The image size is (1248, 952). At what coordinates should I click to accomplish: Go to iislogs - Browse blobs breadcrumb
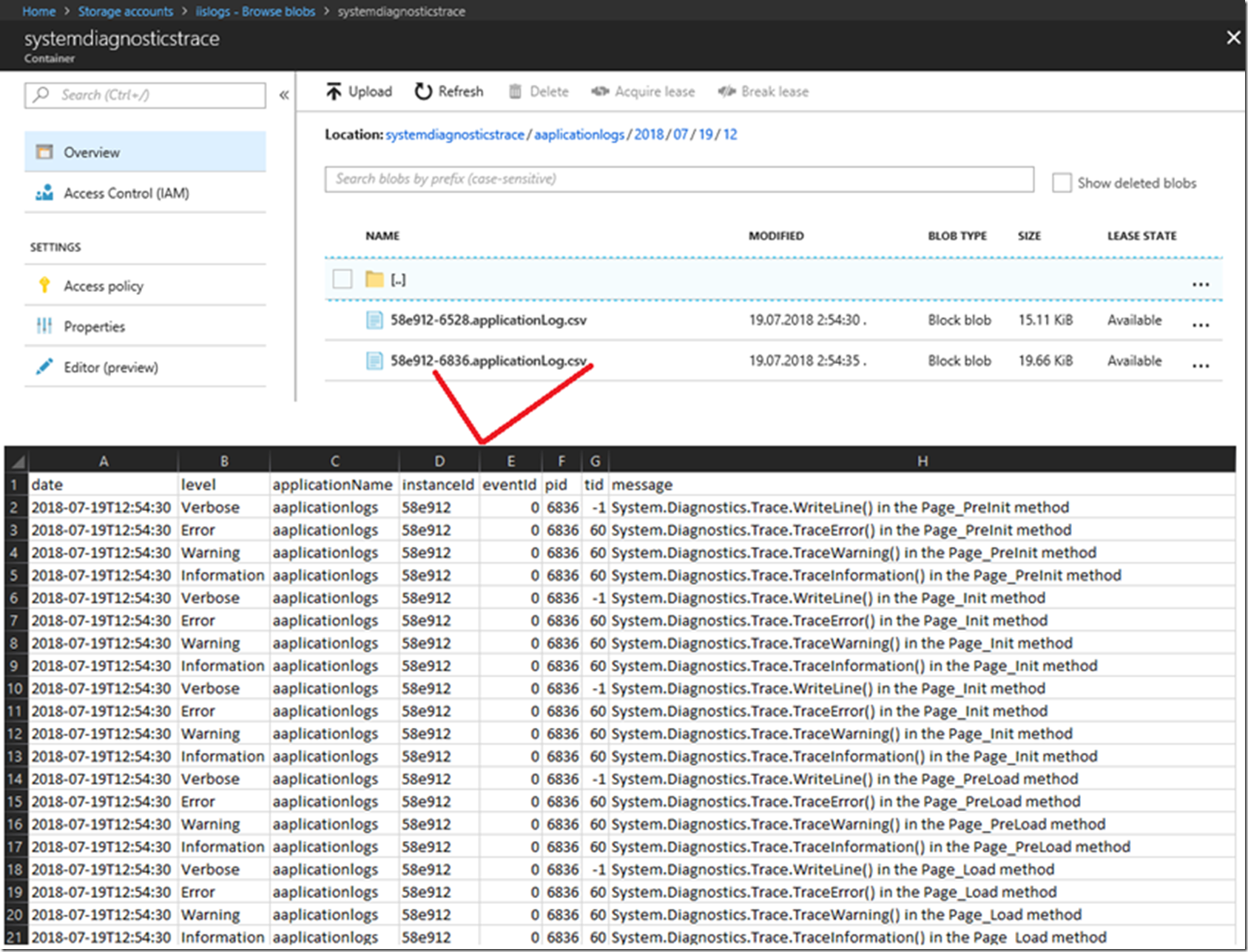pos(255,11)
